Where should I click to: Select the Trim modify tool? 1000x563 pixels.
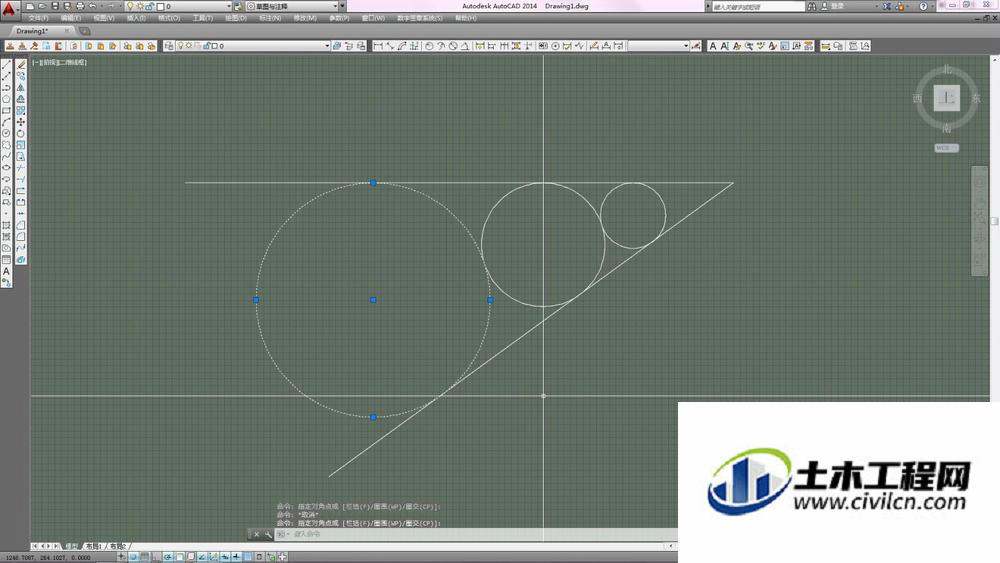point(21,168)
